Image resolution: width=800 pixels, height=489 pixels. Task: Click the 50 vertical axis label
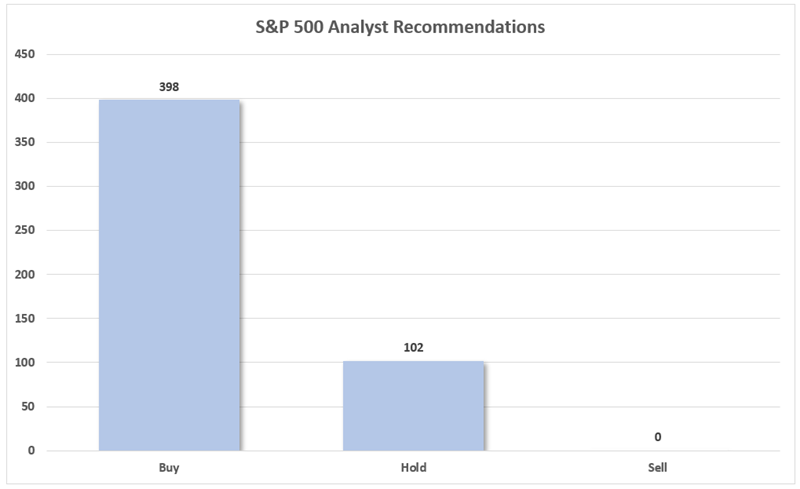pyautogui.click(x=29, y=406)
